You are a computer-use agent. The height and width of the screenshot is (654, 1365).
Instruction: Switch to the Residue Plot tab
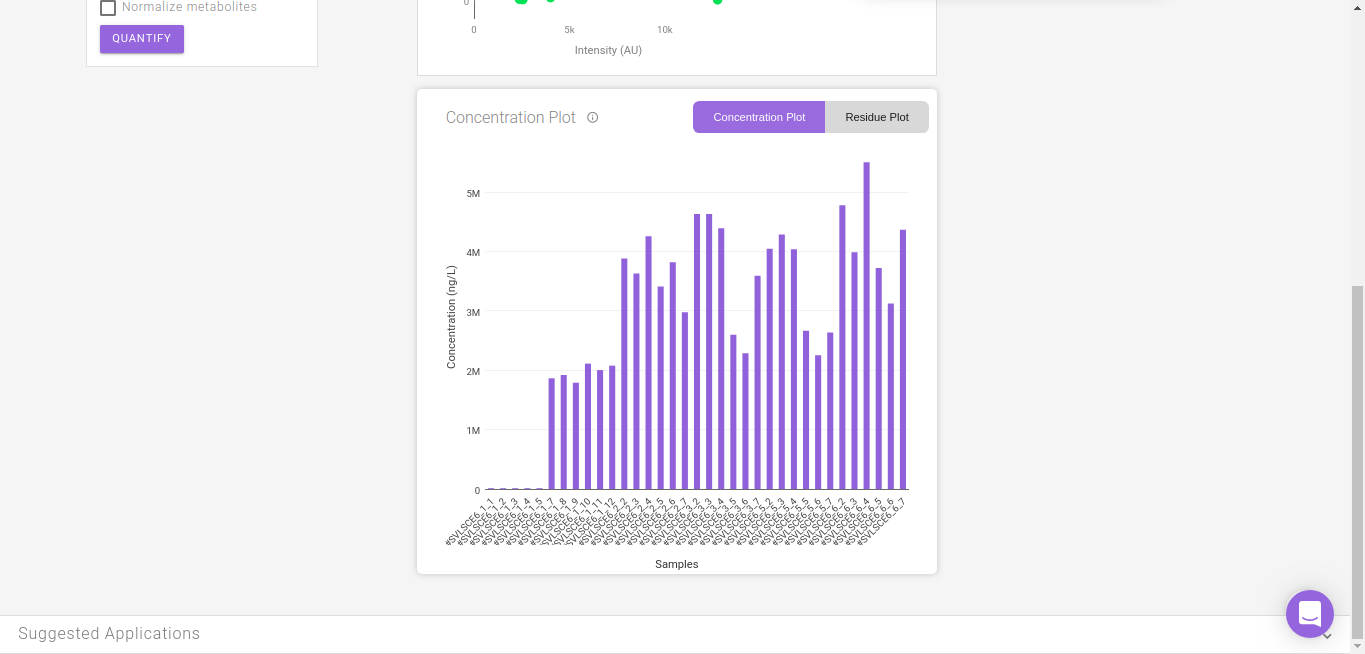pos(877,117)
